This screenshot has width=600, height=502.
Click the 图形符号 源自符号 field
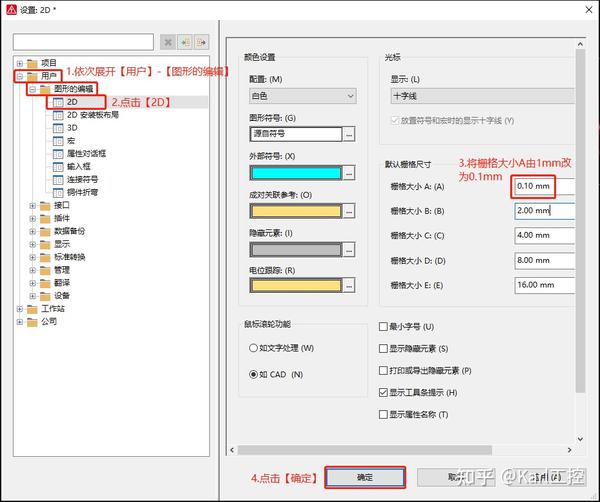click(296, 134)
